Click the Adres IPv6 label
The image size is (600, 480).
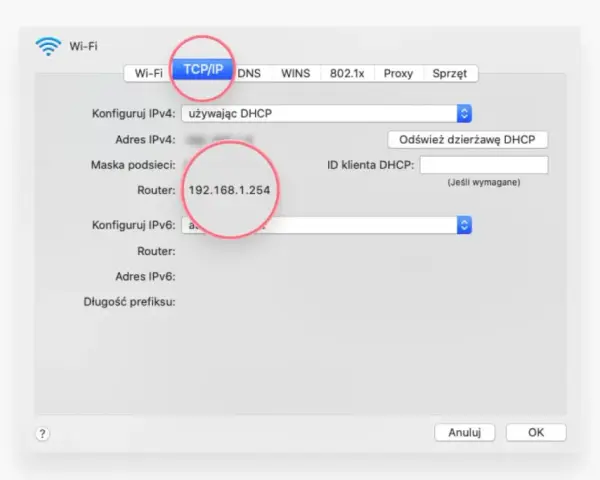coord(145,276)
